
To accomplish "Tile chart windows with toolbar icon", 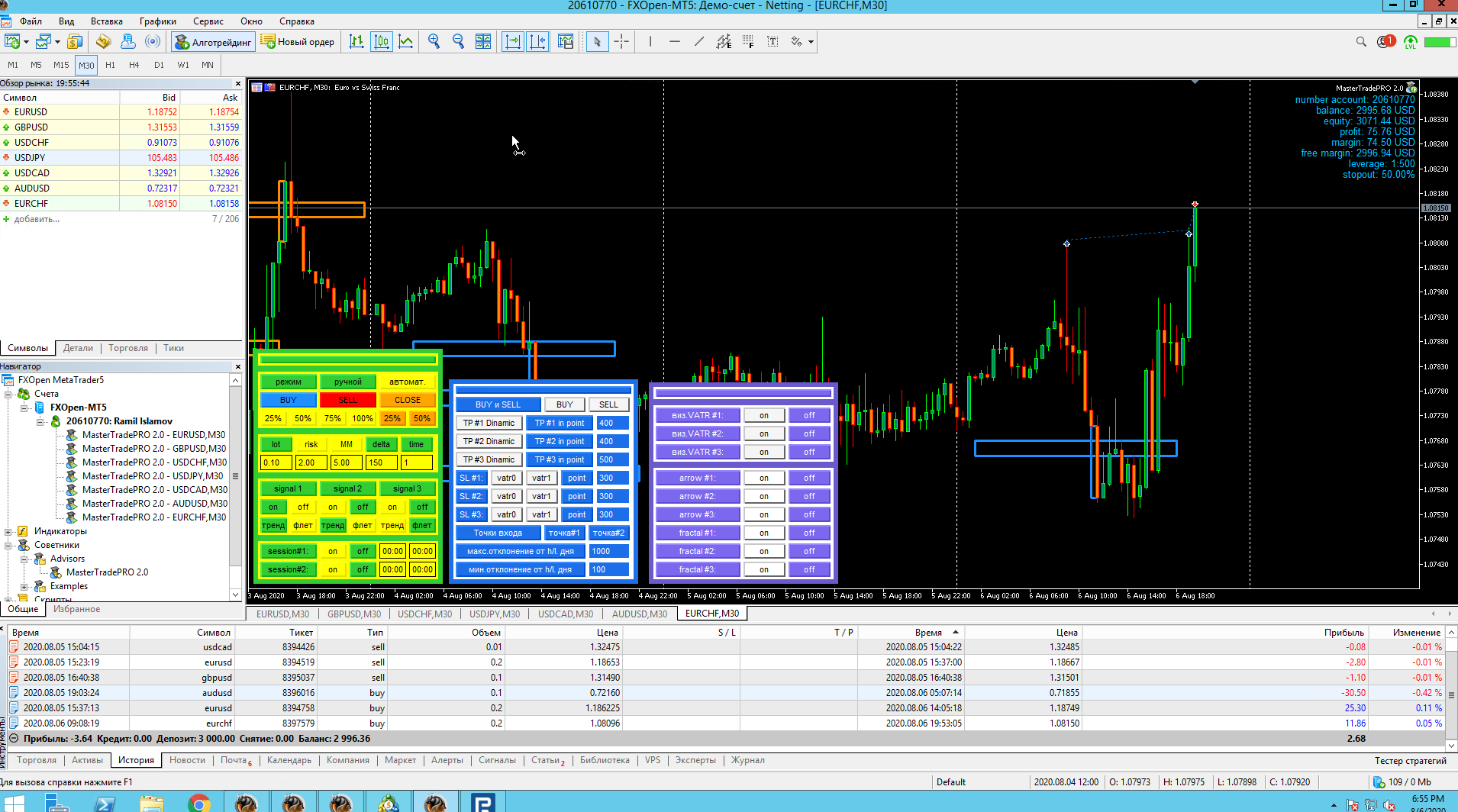I will coord(483,42).
